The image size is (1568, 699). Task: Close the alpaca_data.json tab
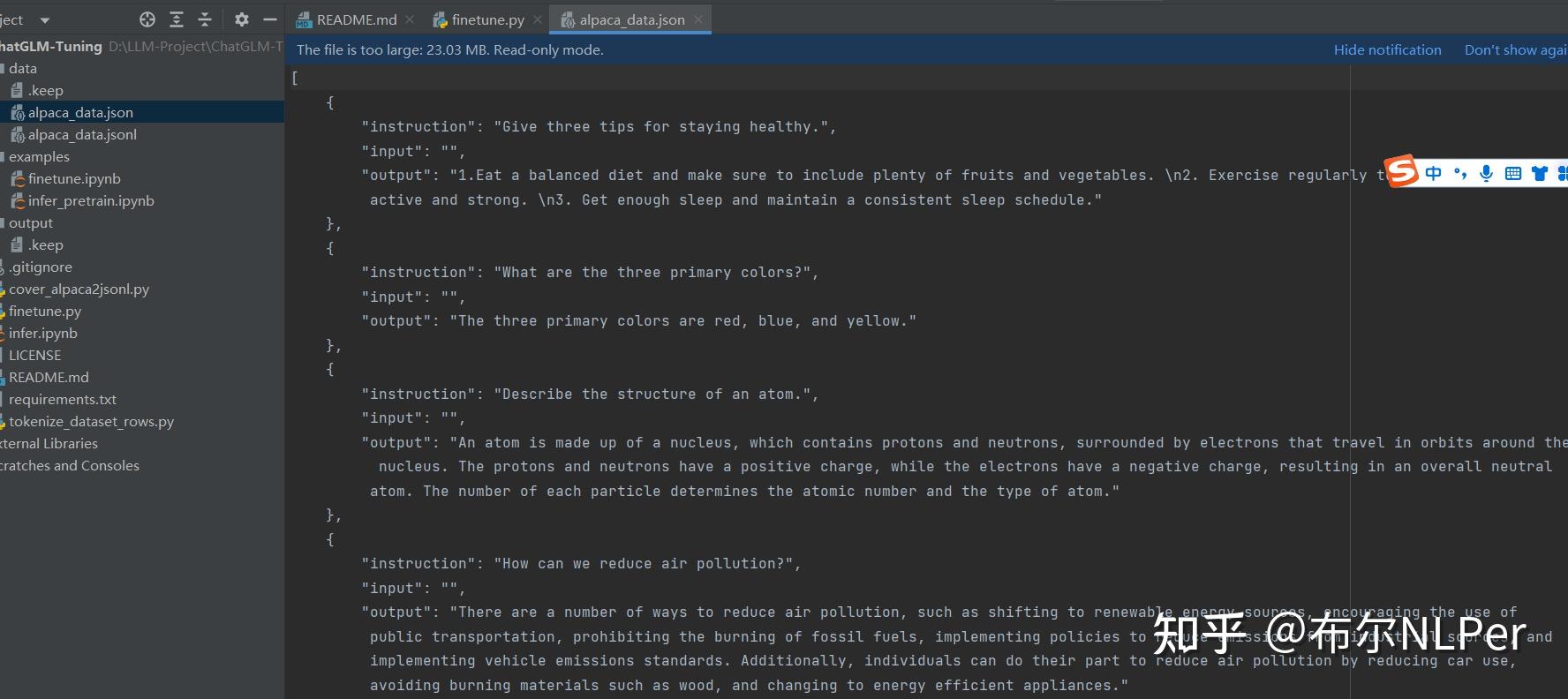(698, 19)
